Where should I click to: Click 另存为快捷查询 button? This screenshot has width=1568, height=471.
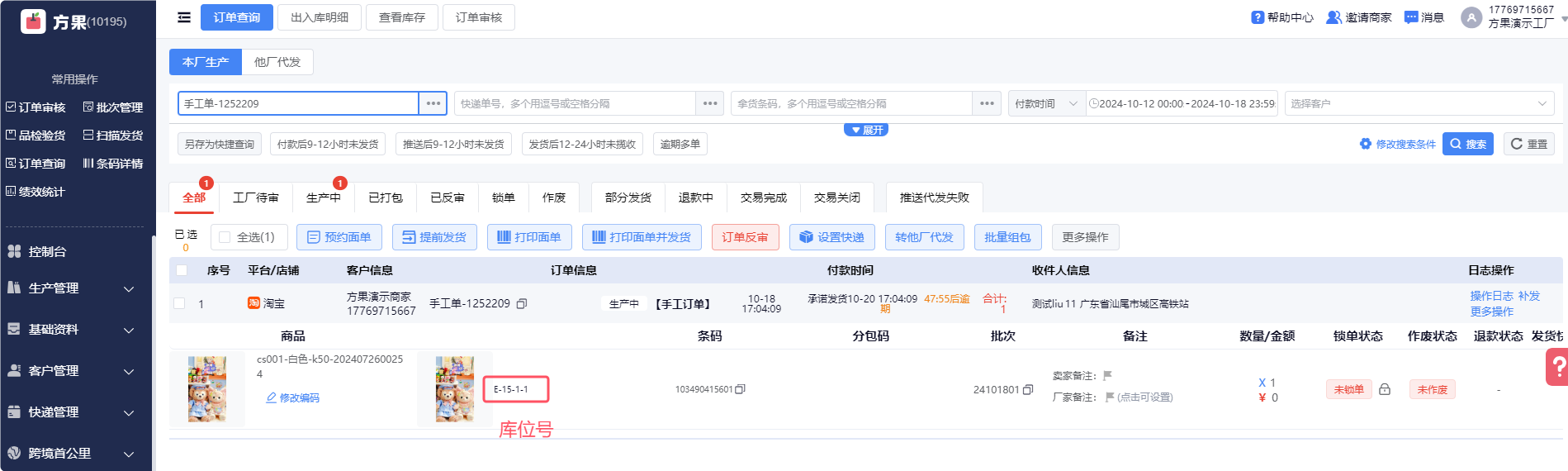(220, 144)
